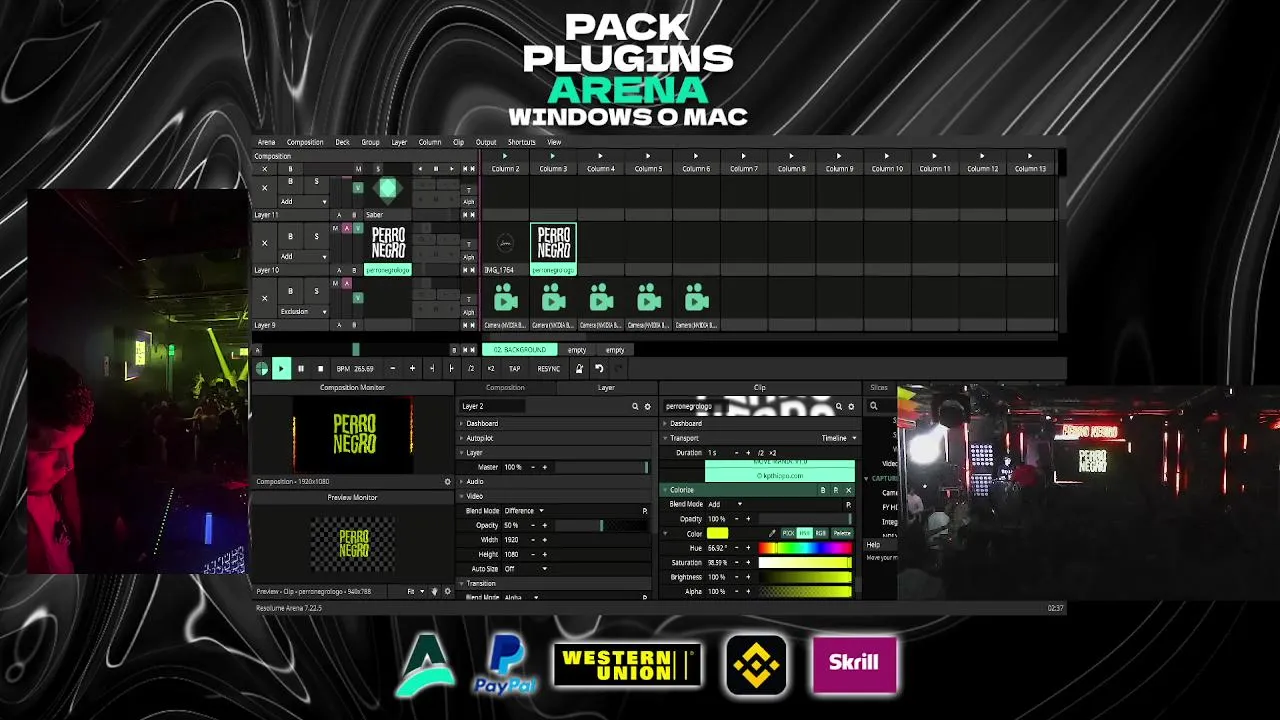Screen dimensions: 1280x720
Task: Search in Layer 2 panel
Action: click(635, 407)
